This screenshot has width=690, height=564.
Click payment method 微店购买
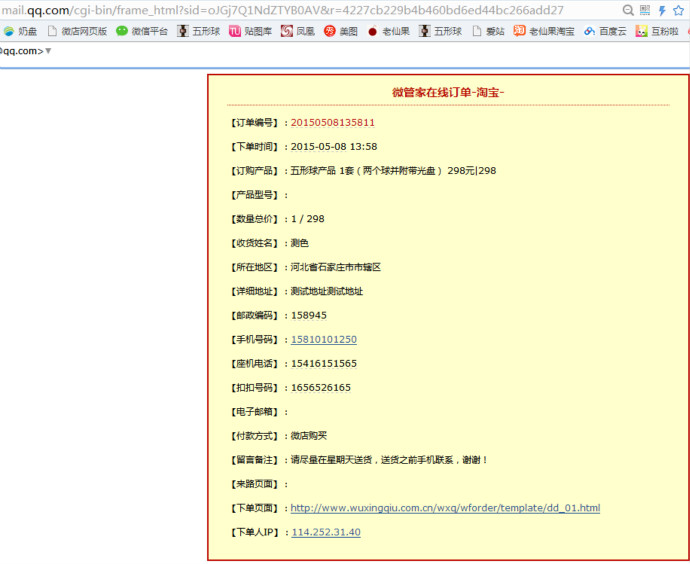click(309, 436)
